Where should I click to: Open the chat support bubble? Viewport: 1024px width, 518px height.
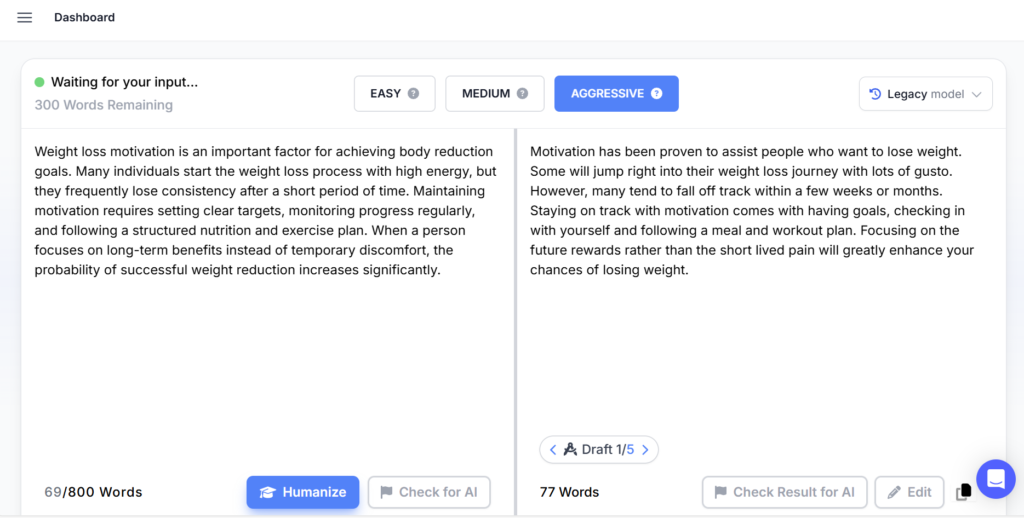pos(995,479)
